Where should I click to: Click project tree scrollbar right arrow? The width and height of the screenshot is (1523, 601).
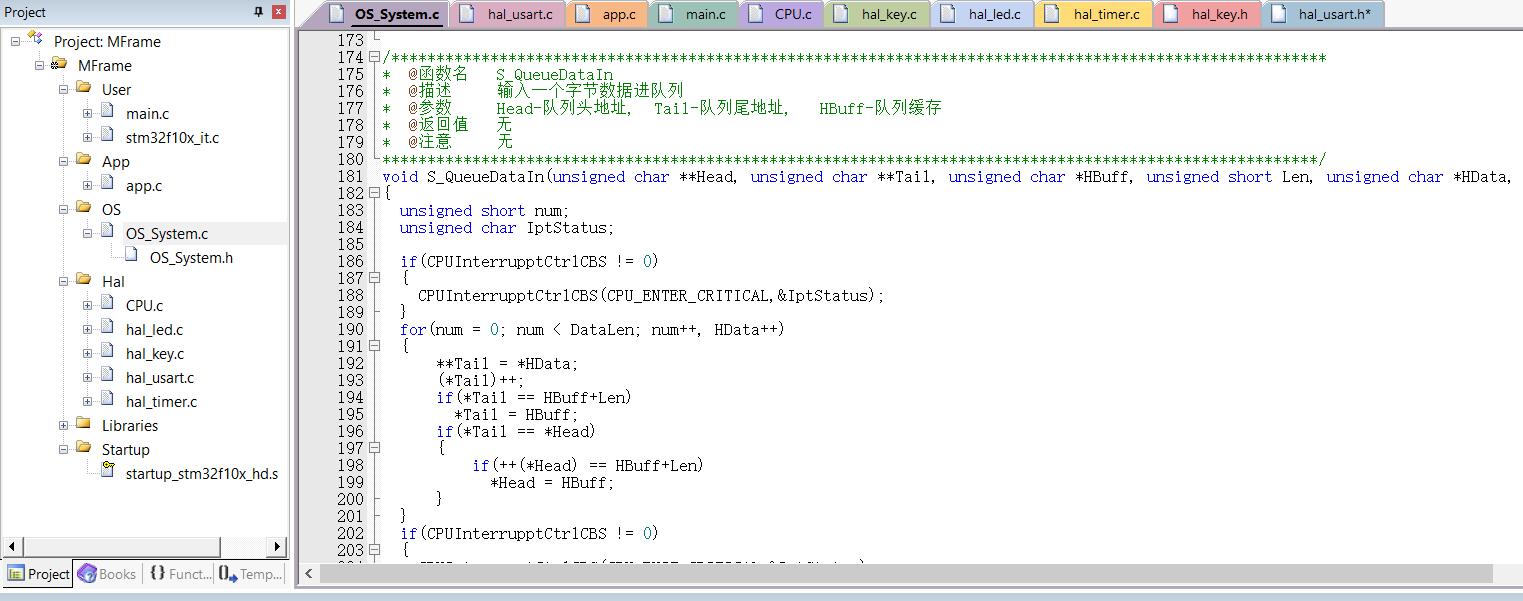point(278,547)
